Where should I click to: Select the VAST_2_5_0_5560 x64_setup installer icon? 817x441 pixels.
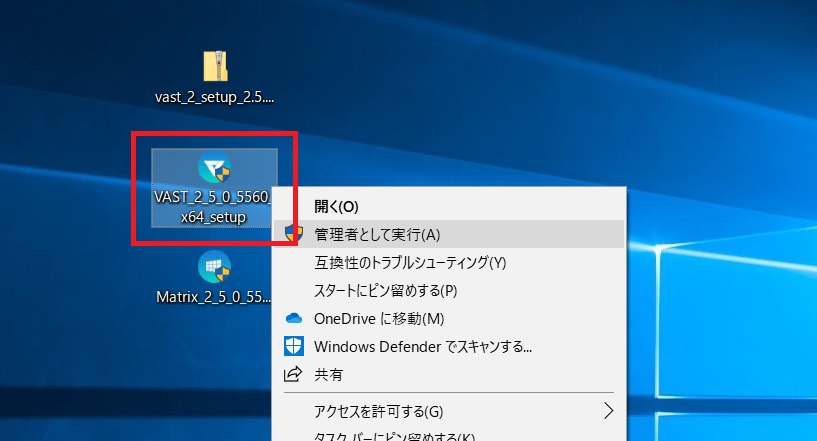point(214,167)
